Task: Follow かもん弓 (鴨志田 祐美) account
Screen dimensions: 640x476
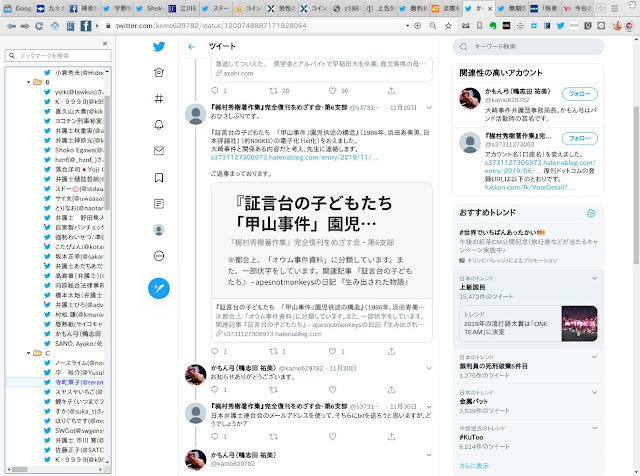Action: pyautogui.click(x=580, y=94)
